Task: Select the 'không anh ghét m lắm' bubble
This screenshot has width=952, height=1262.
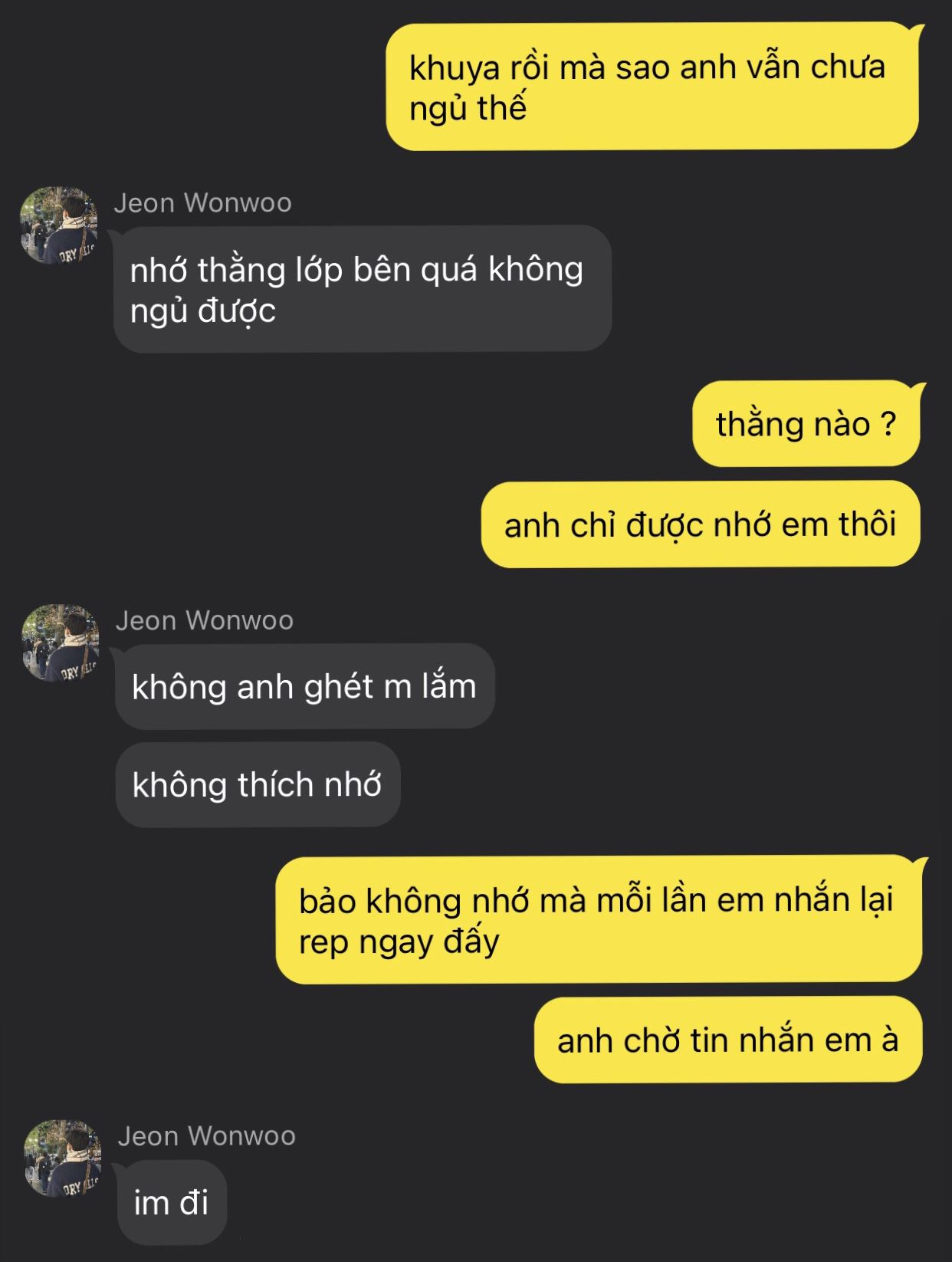Action: 304,686
